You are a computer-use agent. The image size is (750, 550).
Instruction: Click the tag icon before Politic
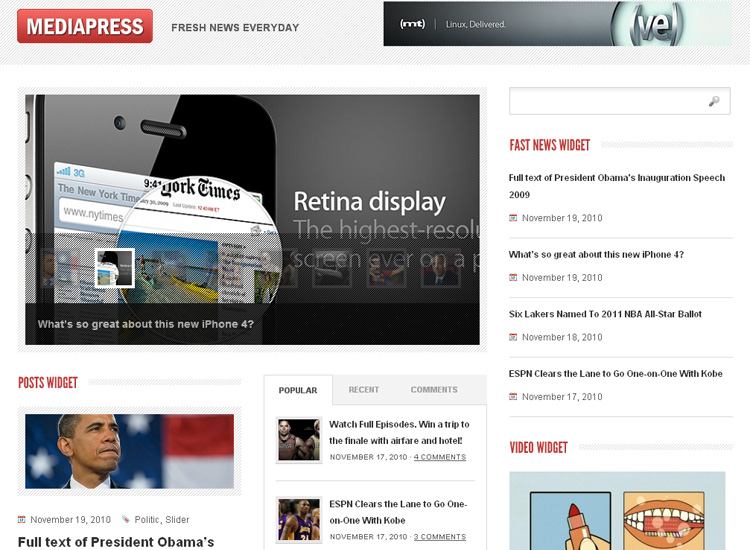[x=126, y=519]
